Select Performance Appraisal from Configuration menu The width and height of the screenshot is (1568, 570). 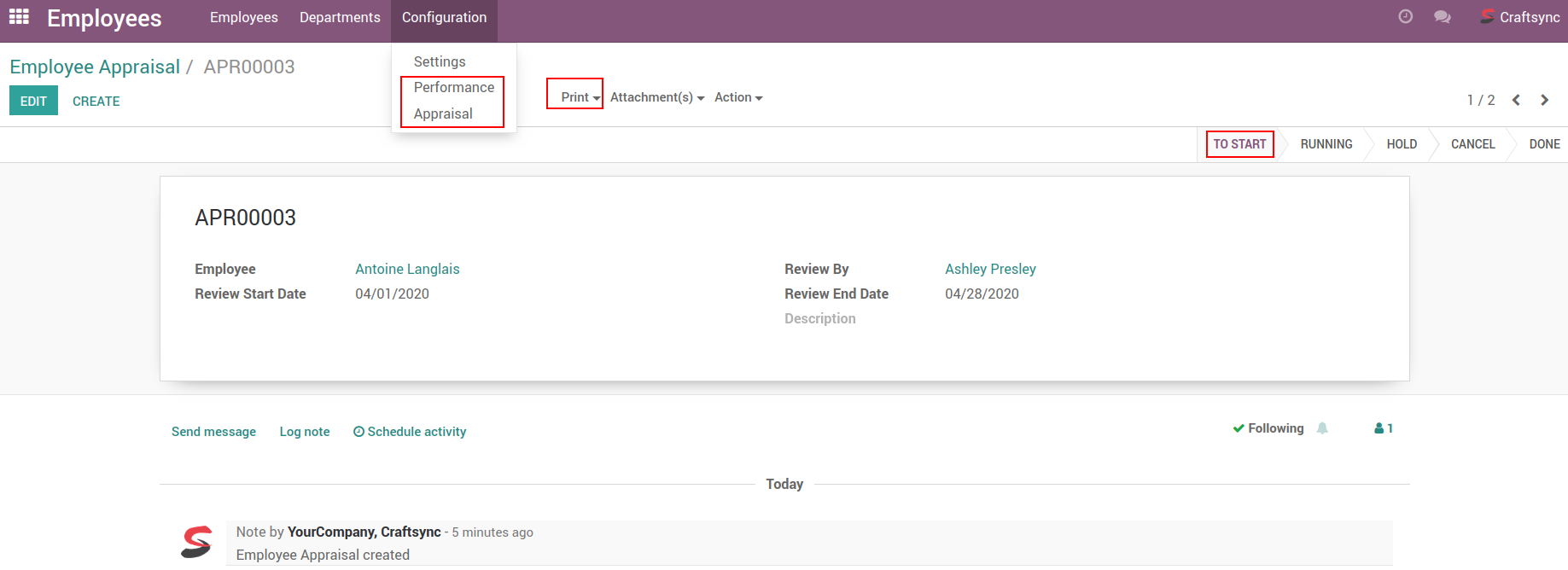coord(453,101)
